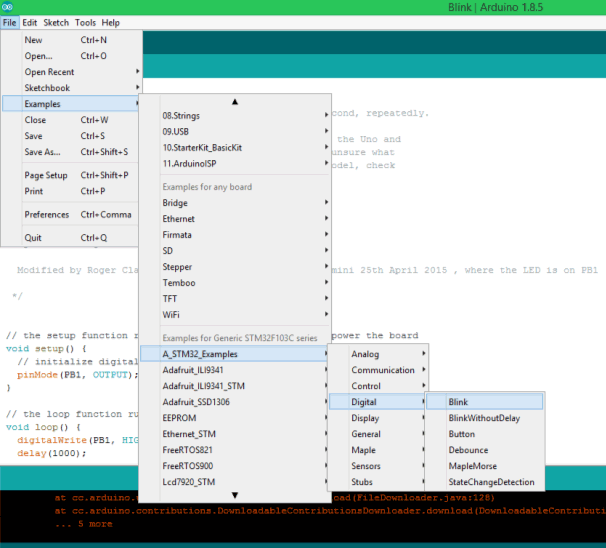Expand WiFi examples

pos(235,315)
